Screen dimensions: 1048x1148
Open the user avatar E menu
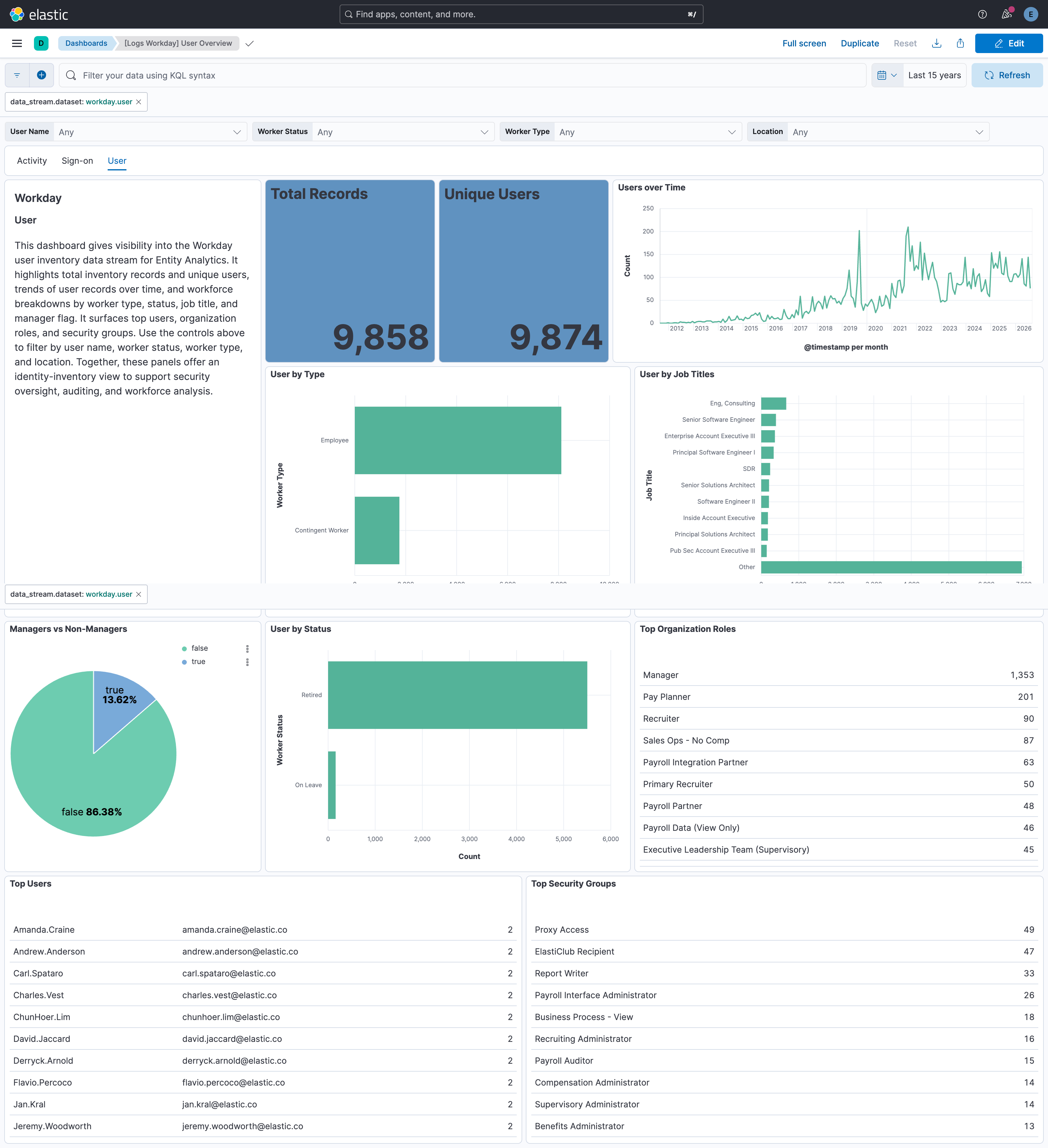click(1031, 14)
